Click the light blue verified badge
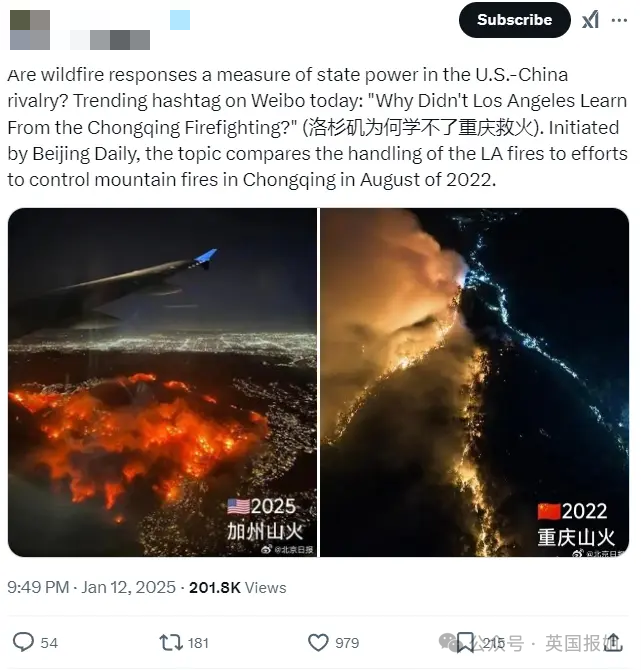641x670 pixels. 180,20
